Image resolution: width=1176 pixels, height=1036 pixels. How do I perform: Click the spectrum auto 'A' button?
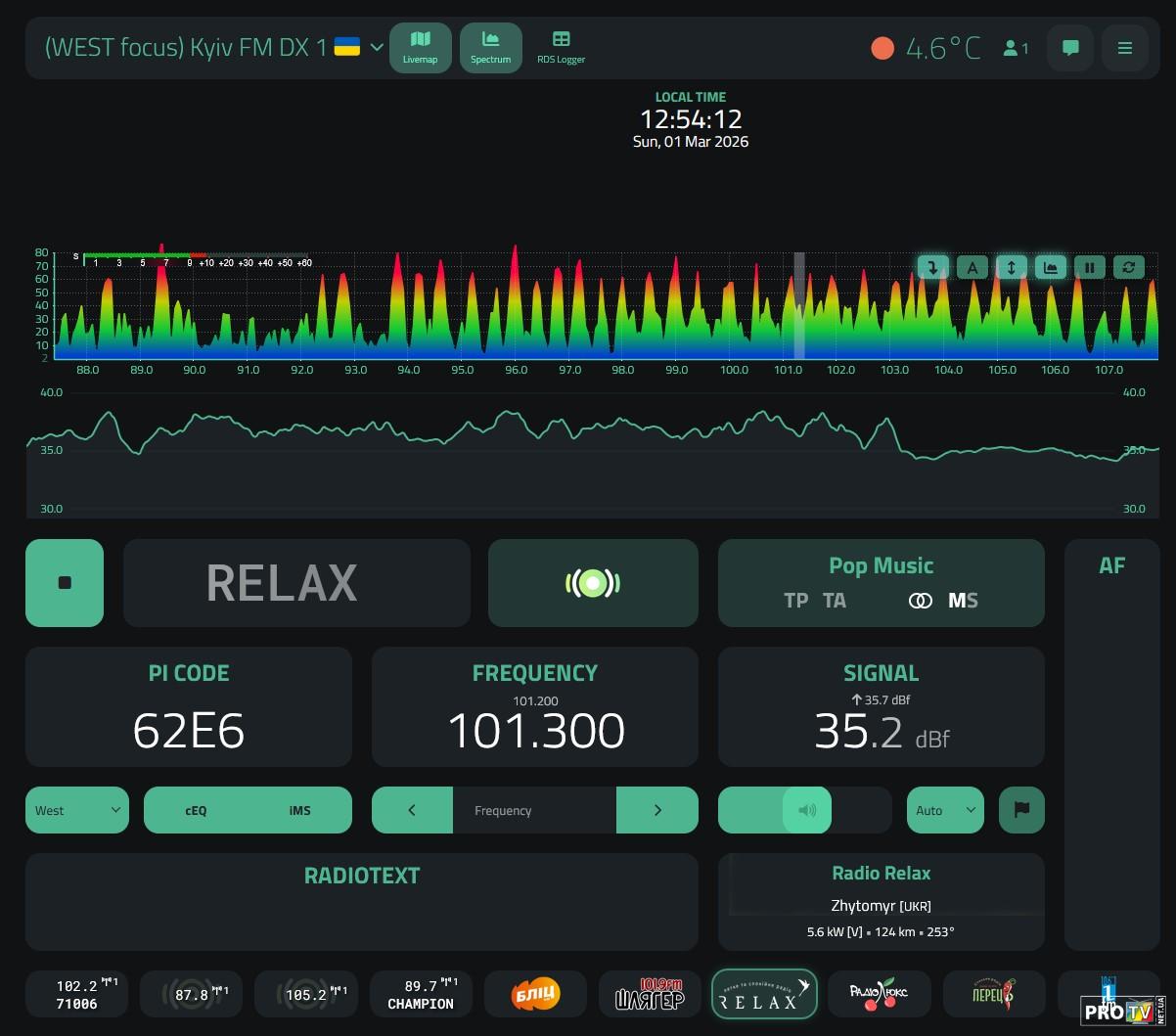972,267
